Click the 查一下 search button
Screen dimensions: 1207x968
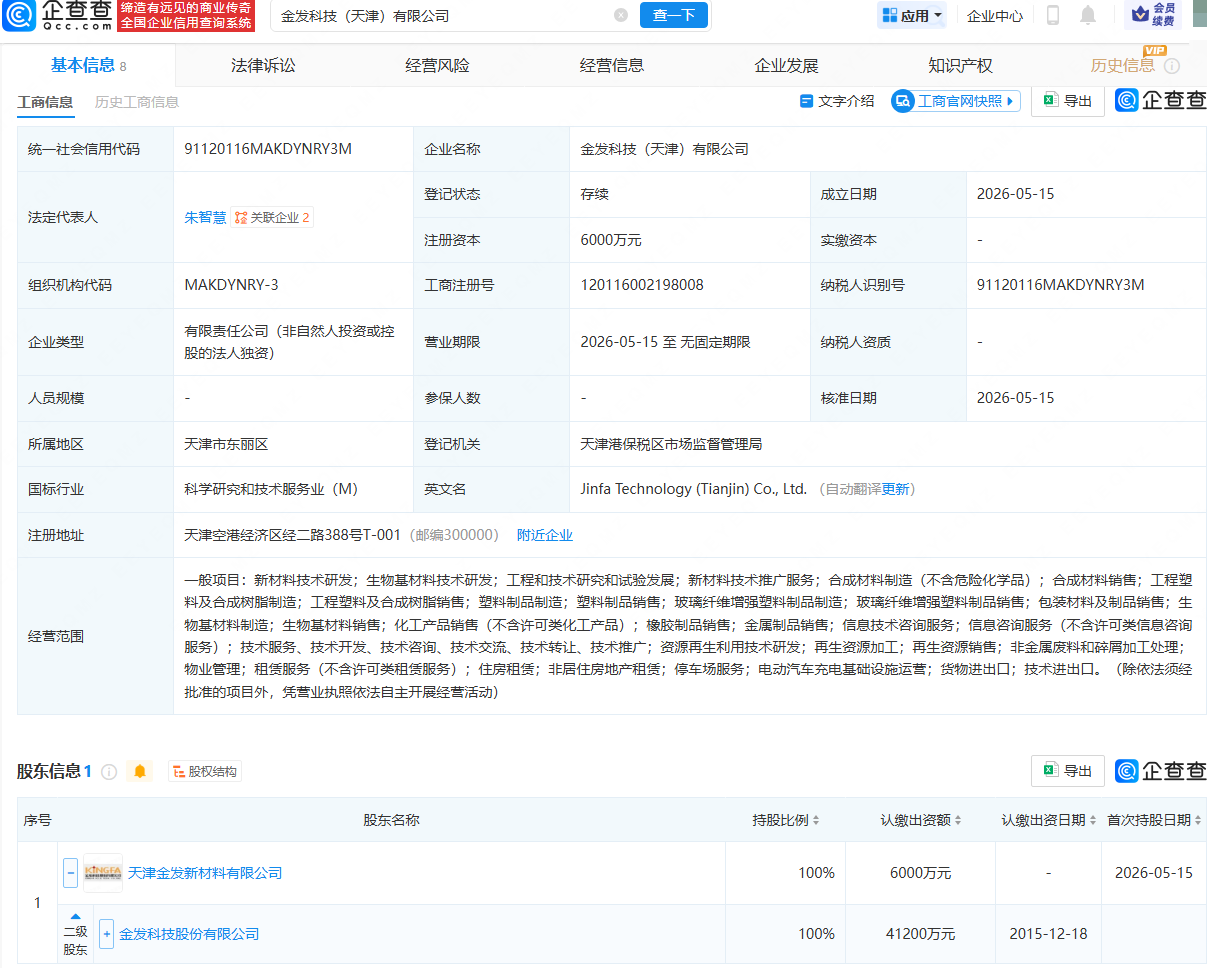click(x=673, y=15)
